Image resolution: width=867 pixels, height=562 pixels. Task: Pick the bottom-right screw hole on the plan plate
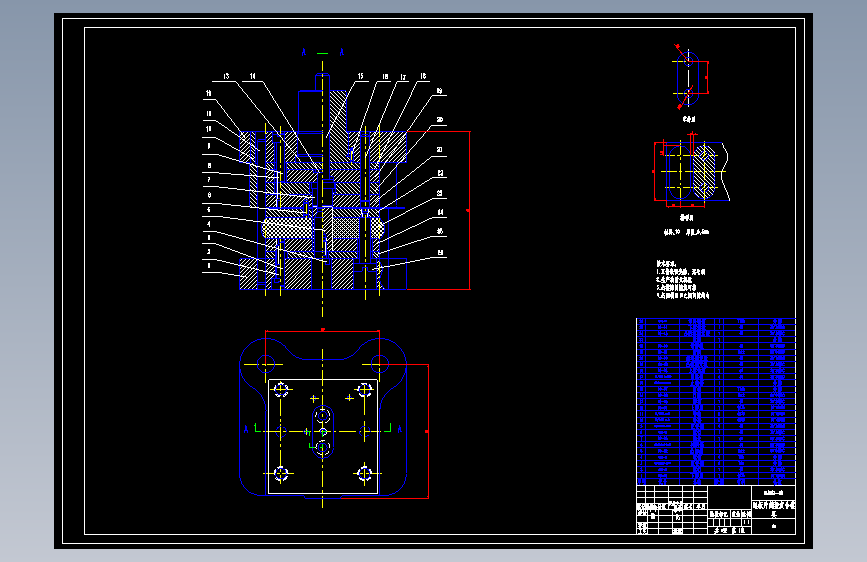[x=364, y=473]
